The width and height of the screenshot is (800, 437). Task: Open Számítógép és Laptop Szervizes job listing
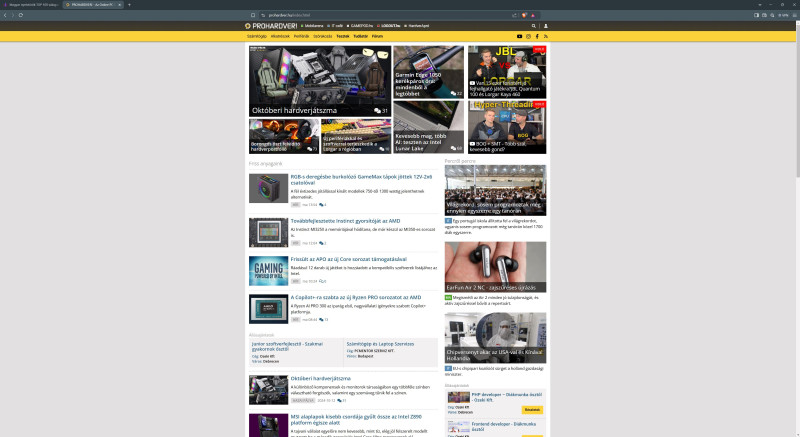pos(380,344)
